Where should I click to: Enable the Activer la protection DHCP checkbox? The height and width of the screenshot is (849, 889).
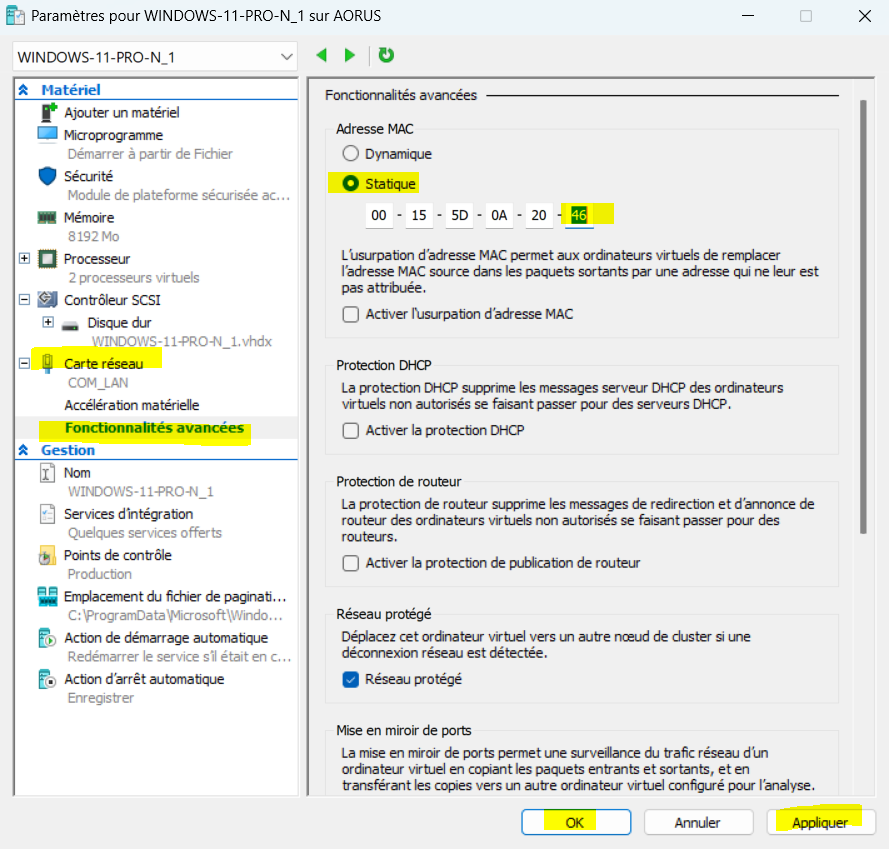pyautogui.click(x=350, y=430)
